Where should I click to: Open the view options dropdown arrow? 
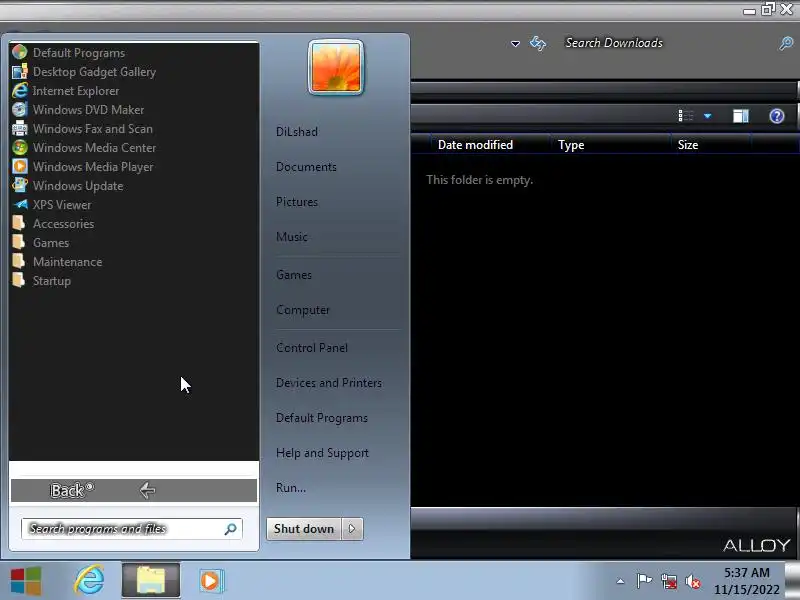(708, 116)
